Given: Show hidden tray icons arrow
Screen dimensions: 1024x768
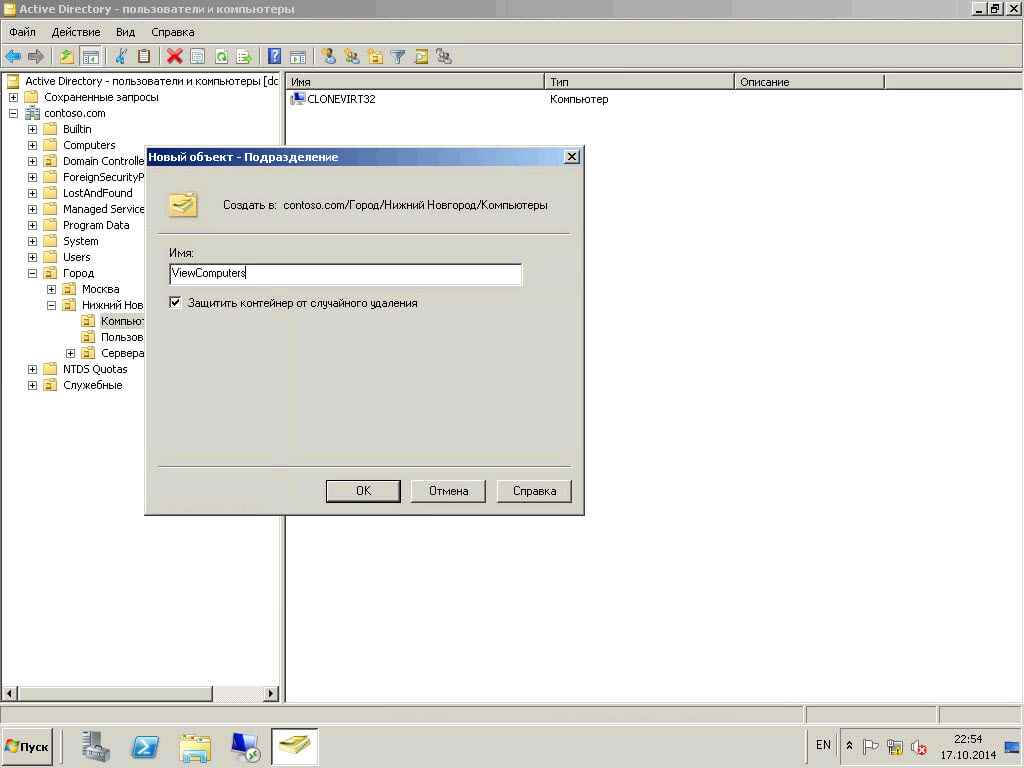Looking at the screenshot, I should point(850,746).
